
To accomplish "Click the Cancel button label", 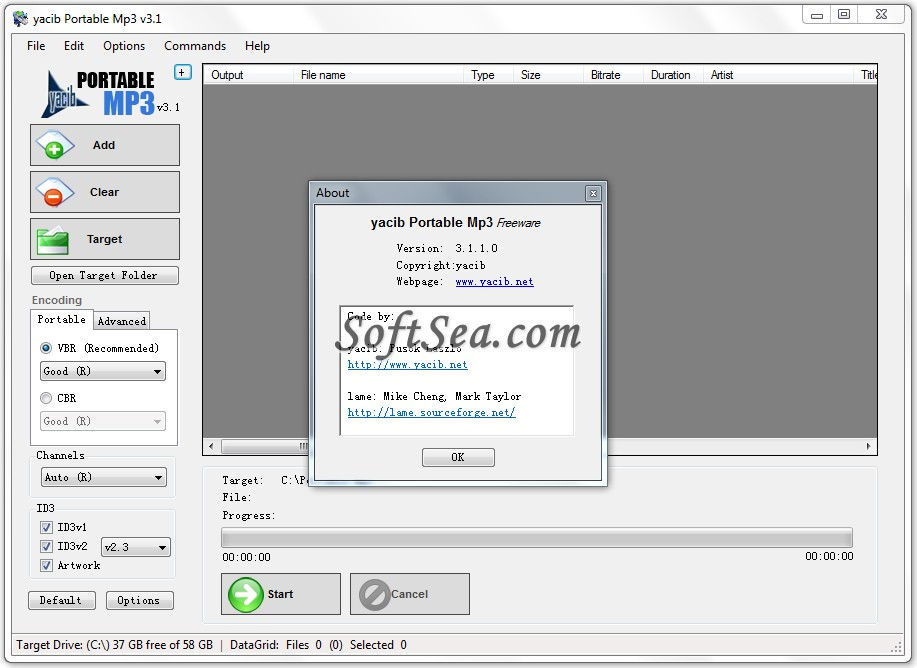I will (409, 594).
